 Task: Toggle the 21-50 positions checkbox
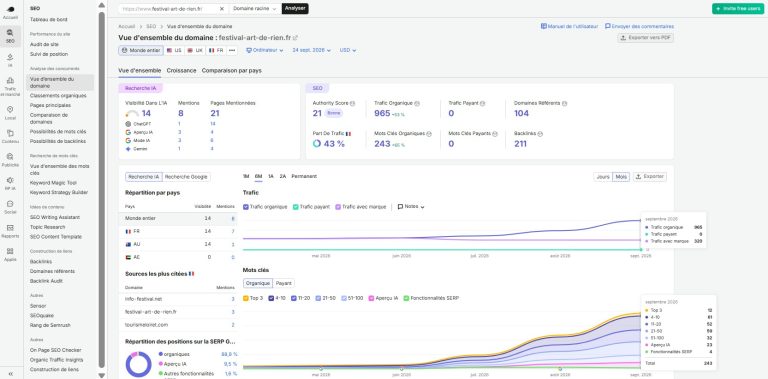[318, 298]
